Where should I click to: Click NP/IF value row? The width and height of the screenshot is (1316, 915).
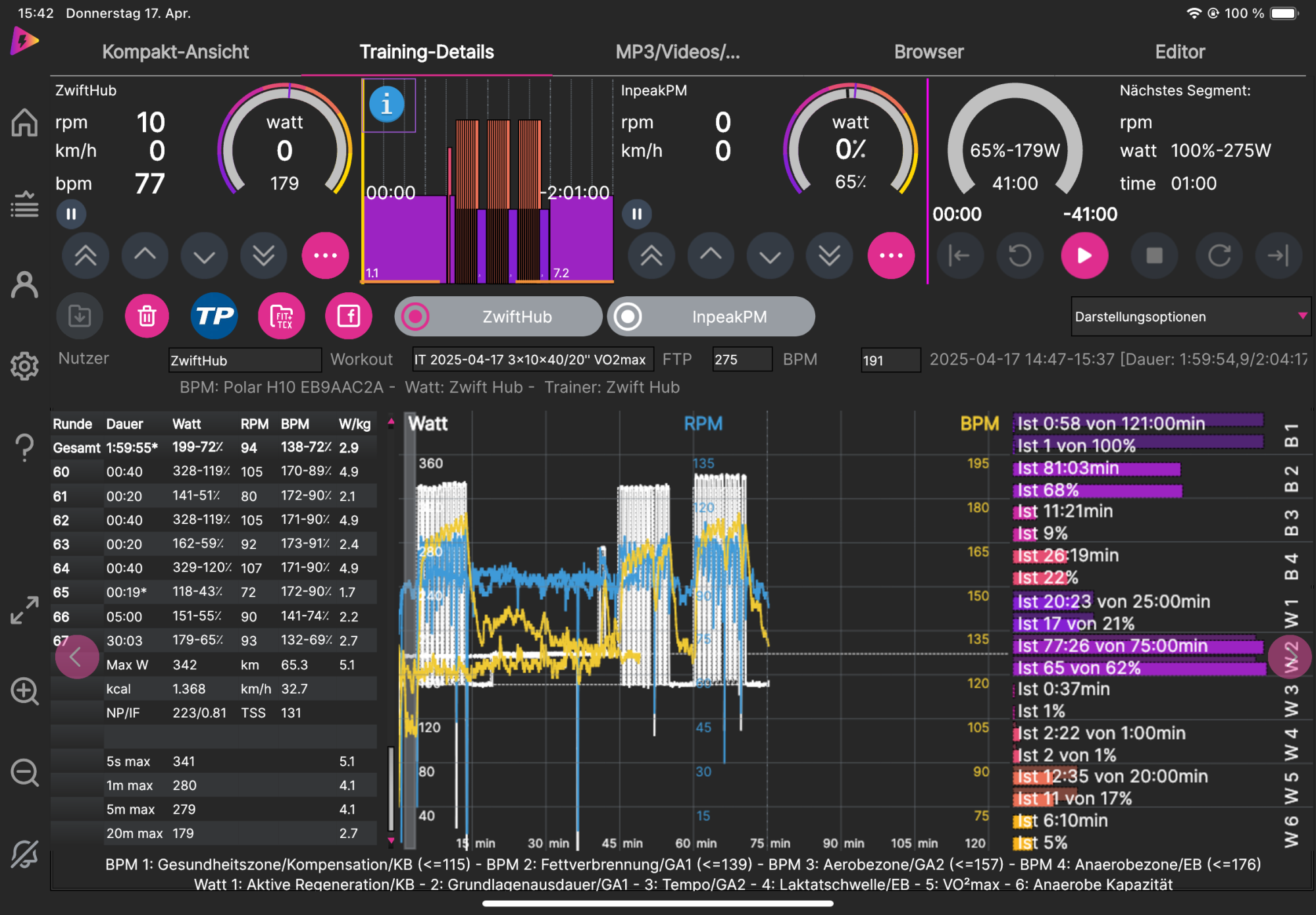(x=214, y=713)
